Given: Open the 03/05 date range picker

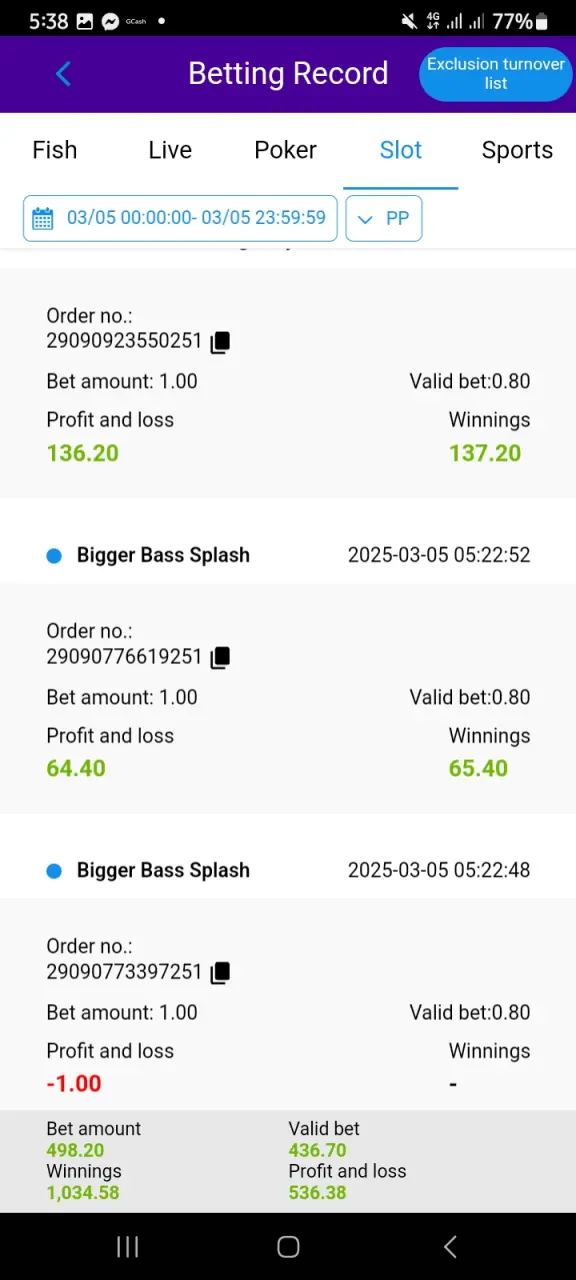Looking at the screenshot, I should point(180,218).
